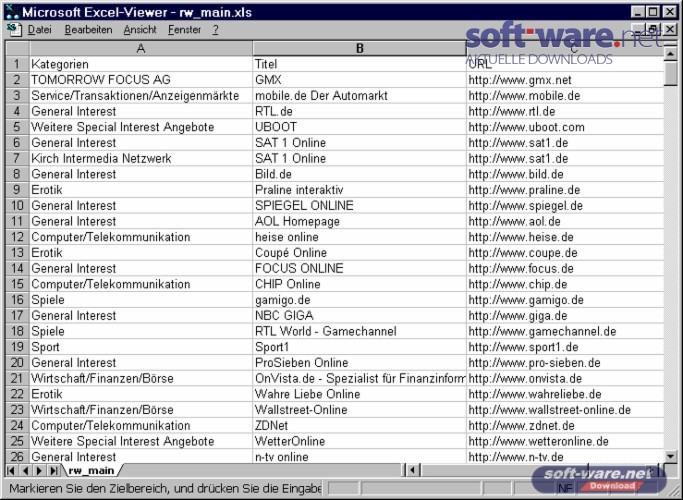Click Service/Transaktionen/Anzeigenmärkte cell

pos(141,95)
